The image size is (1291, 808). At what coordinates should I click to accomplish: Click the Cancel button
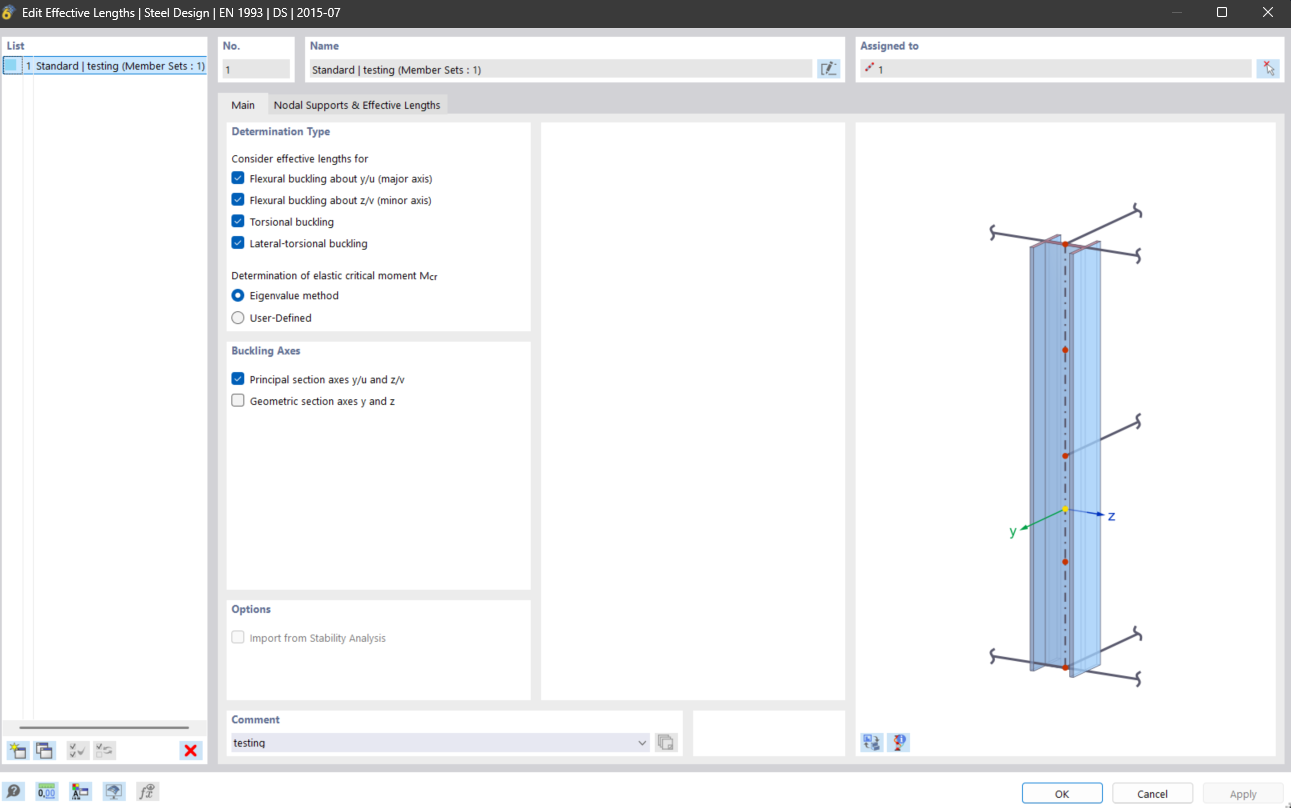[x=1152, y=794]
